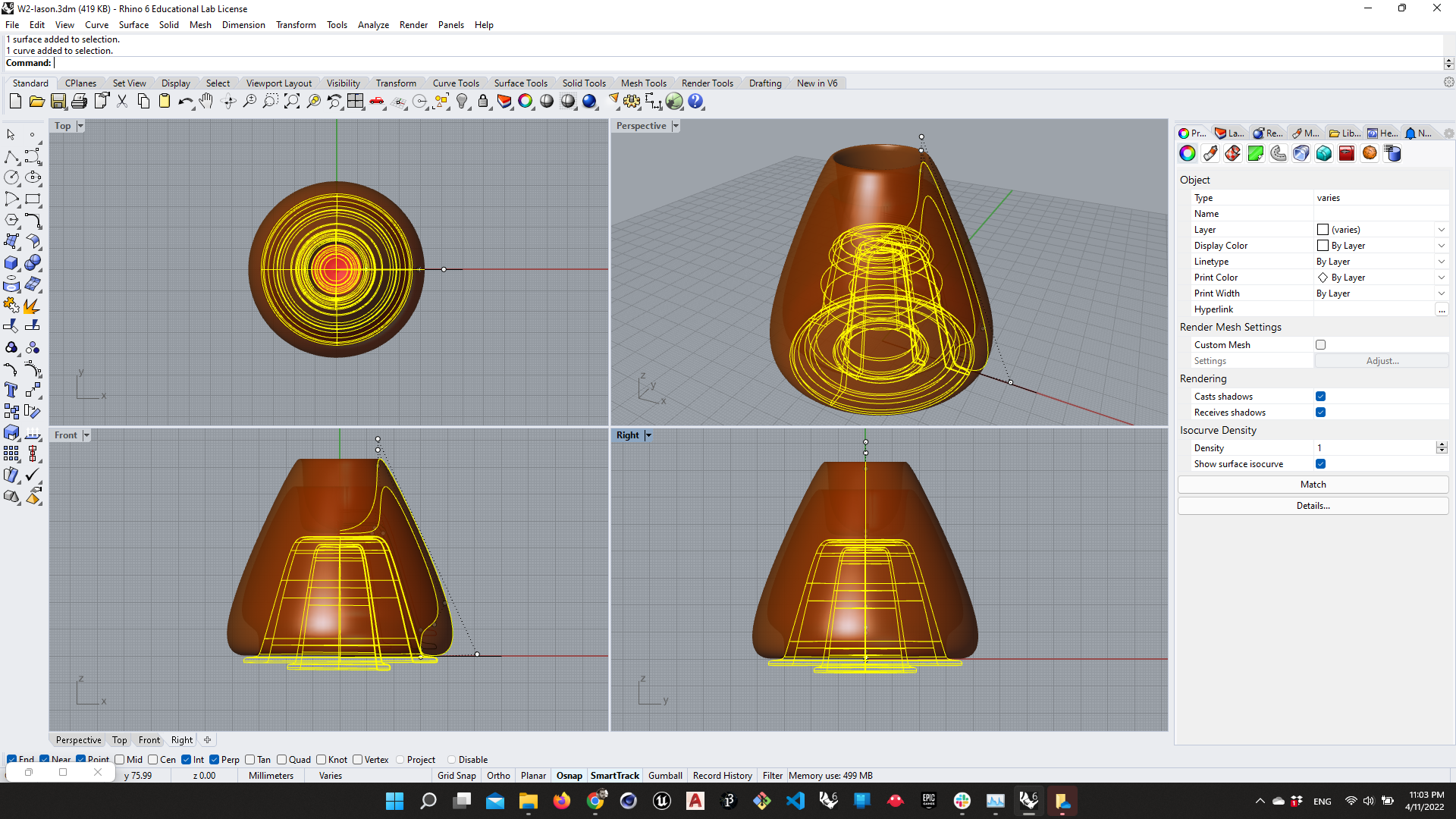1456x819 pixels.
Task: Disable the Perp osnap checkbox
Action: 215,759
